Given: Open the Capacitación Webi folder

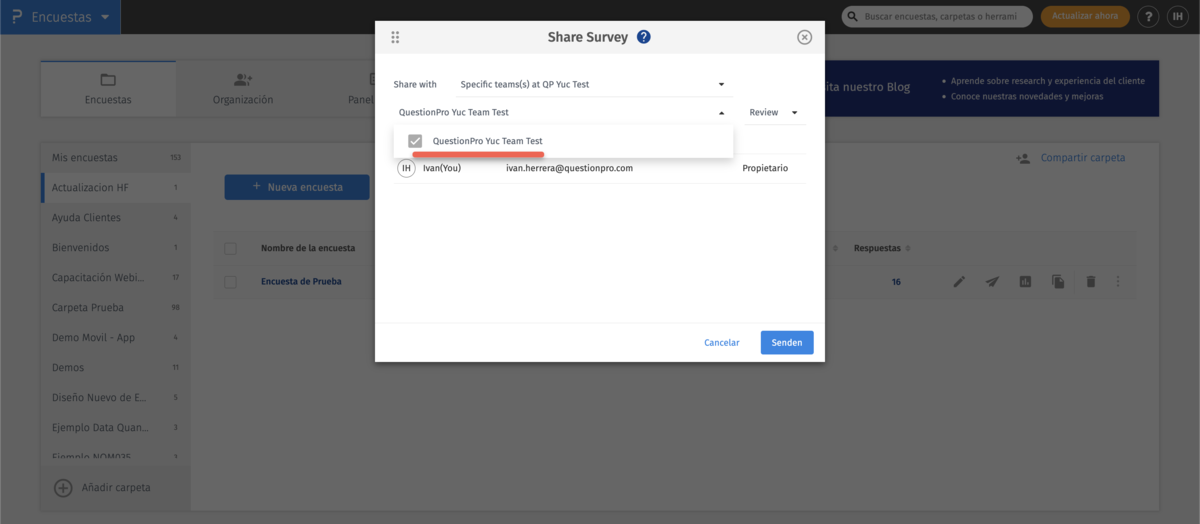Looking at the screenshot, I should click(x=115, y=278).
